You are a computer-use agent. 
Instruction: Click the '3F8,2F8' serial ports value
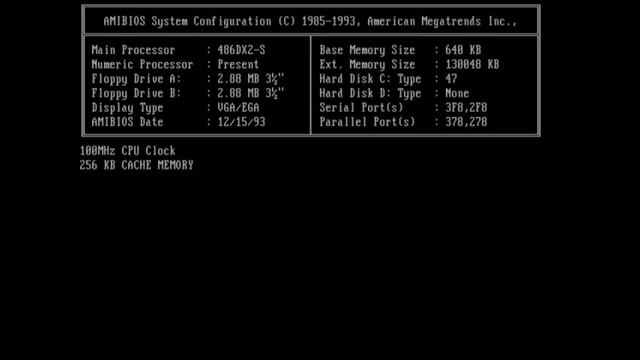[x=466, y=108]
